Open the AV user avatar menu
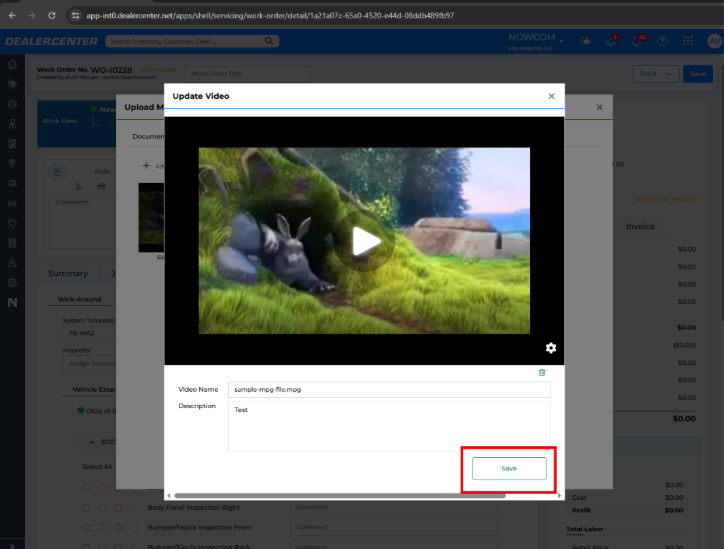The width and height of the screenshot is (724, 549). 714,41
